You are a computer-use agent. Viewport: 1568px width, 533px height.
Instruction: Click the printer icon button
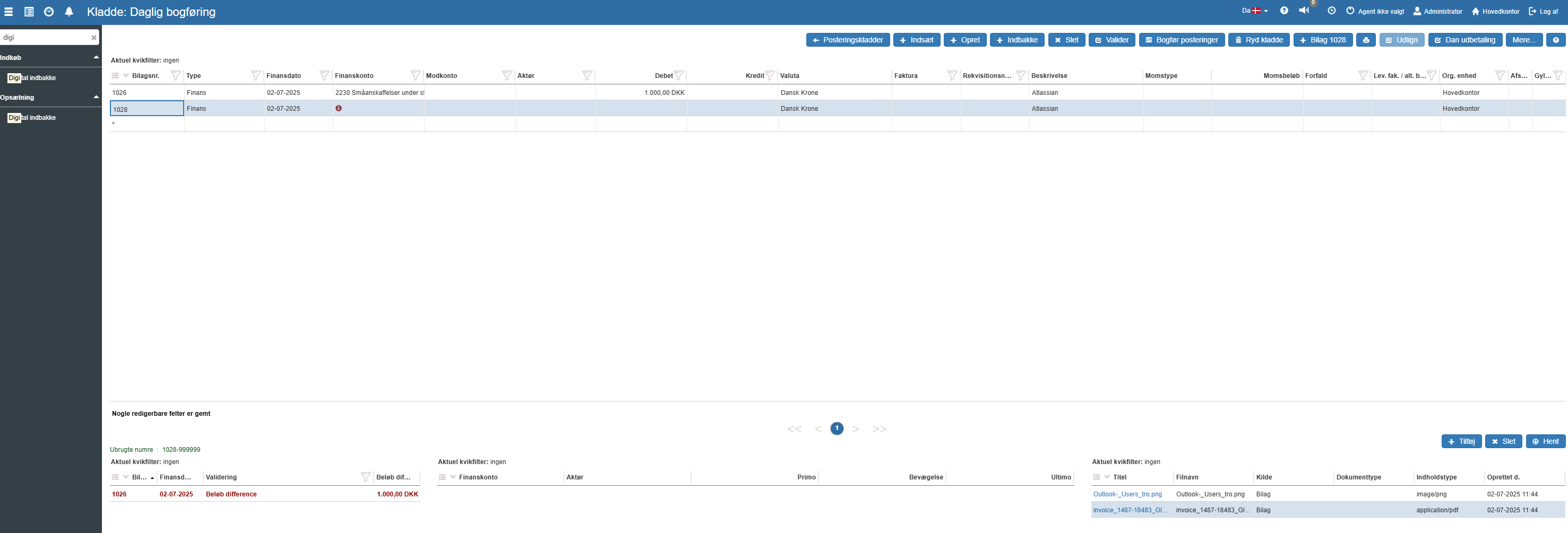pyautogui.click(x=1365, y=40)
